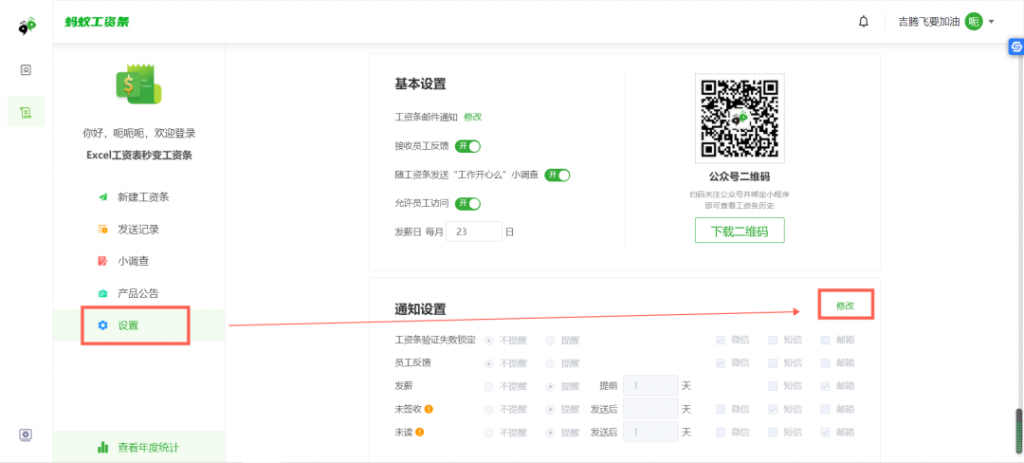Open 发送记录 in the sidebar
This screenshot has width=1024, height=463.
tap(137, 229)
